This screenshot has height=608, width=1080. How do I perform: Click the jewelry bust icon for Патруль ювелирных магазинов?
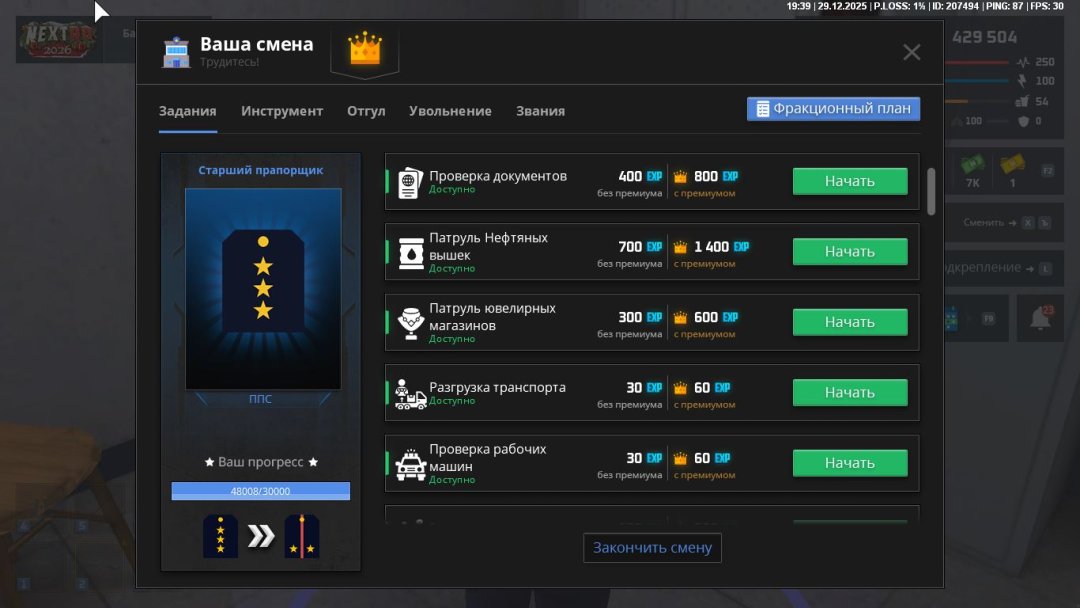point(409,323)
